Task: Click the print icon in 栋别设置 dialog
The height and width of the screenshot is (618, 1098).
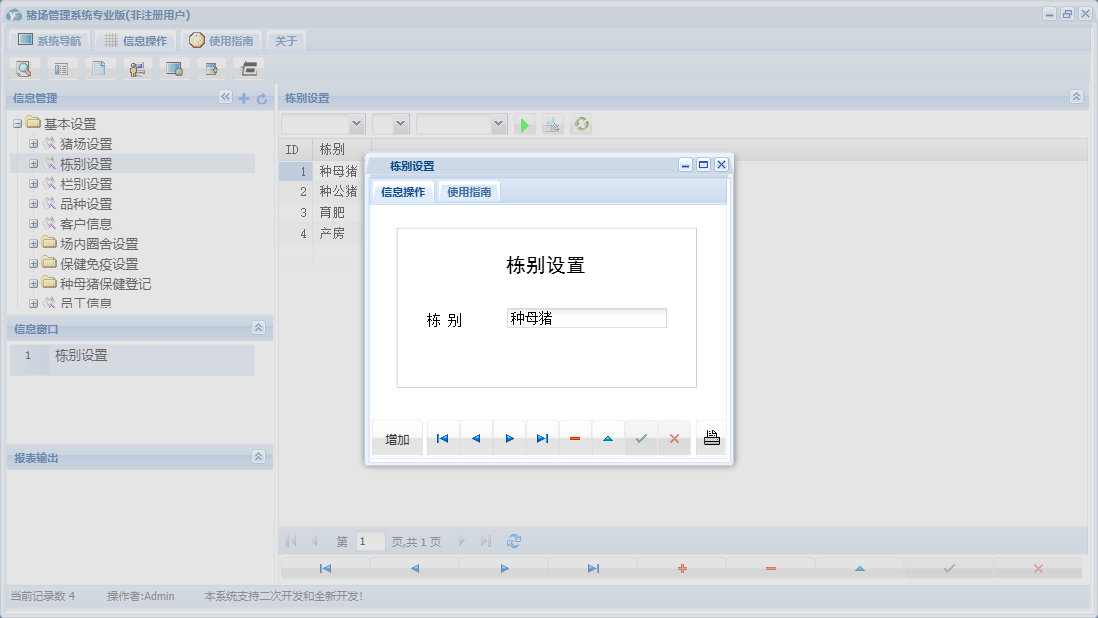Action: click(x=711, y=438)
